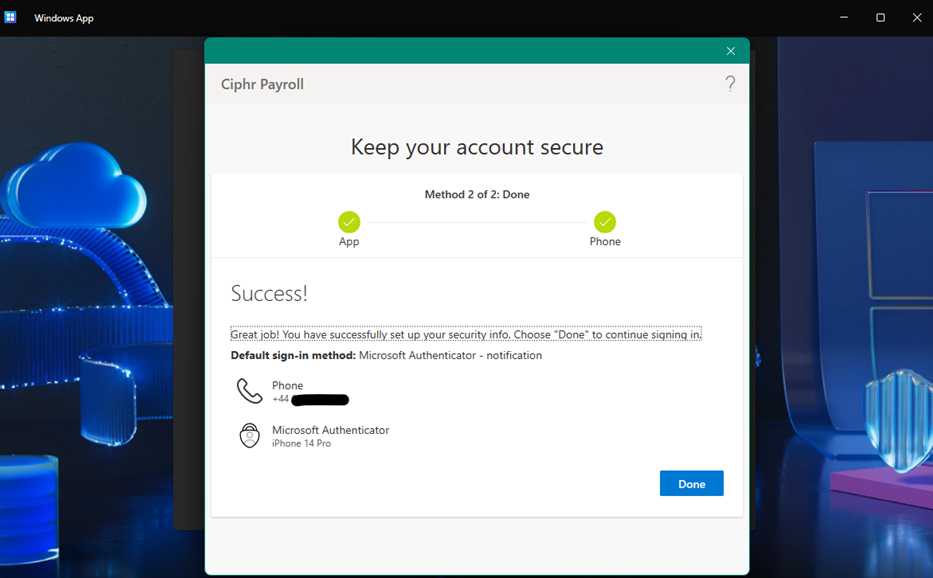933x578 pixels.
Task: Click 'Default sign-in method' line
Action: point(386,355)
